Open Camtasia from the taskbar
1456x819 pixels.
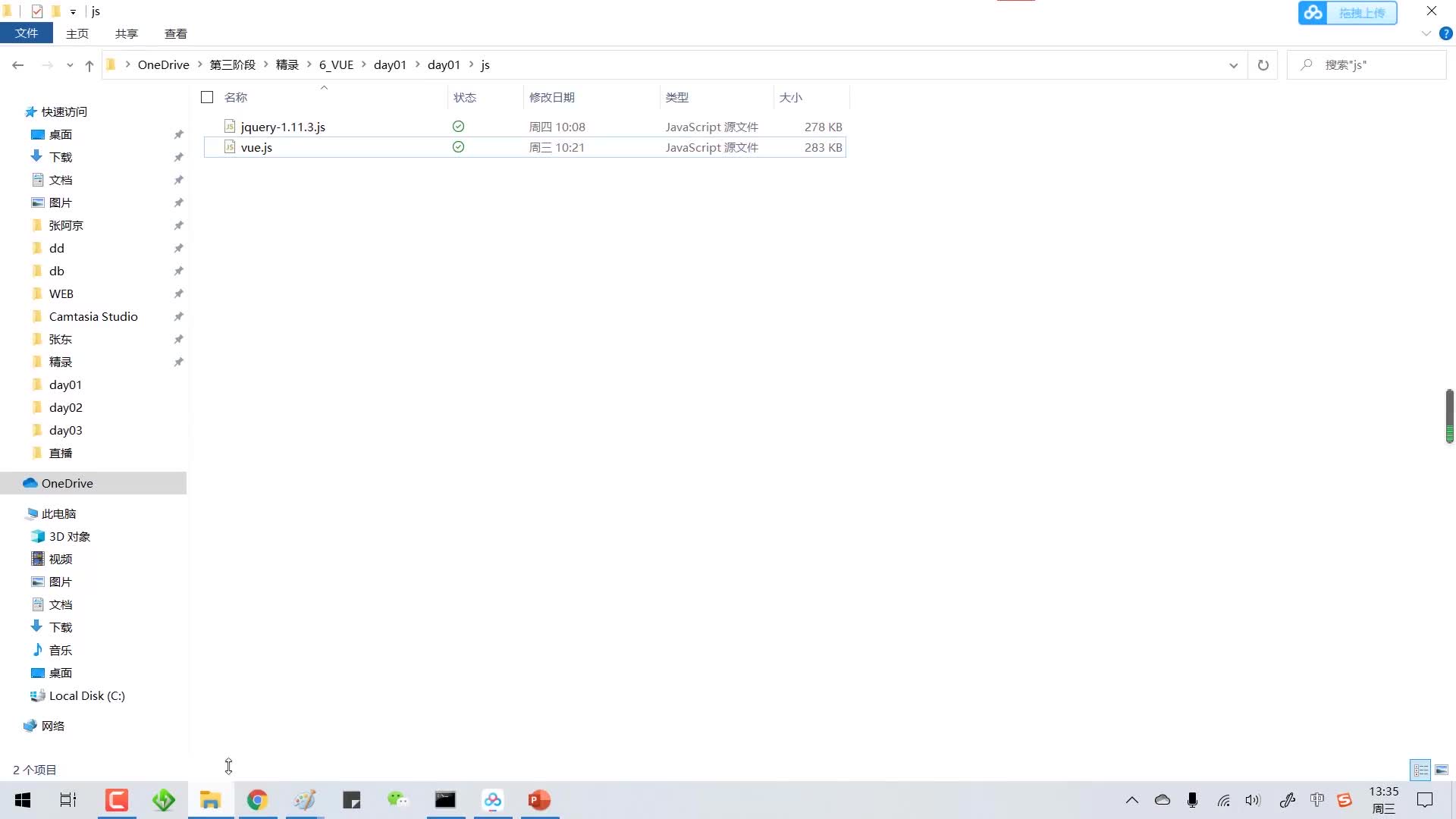117,800
